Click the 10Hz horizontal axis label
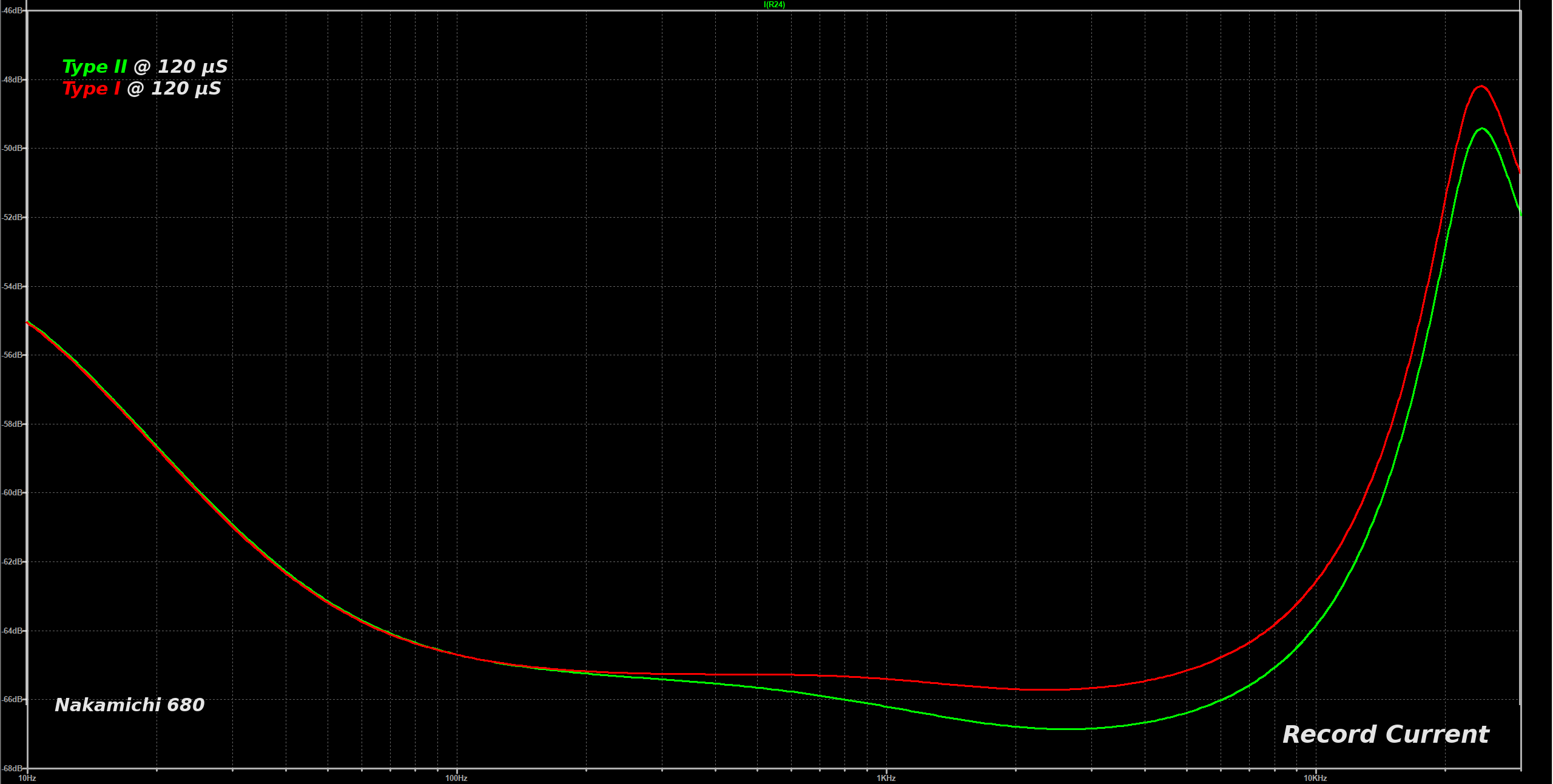This screenshot has height=784, width=1553. coord(27,778)
